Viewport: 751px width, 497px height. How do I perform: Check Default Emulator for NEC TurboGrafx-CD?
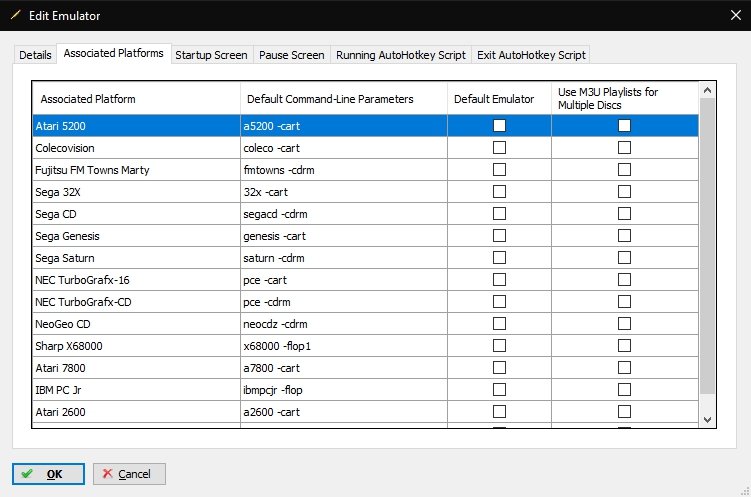click(x=499, y=302)
